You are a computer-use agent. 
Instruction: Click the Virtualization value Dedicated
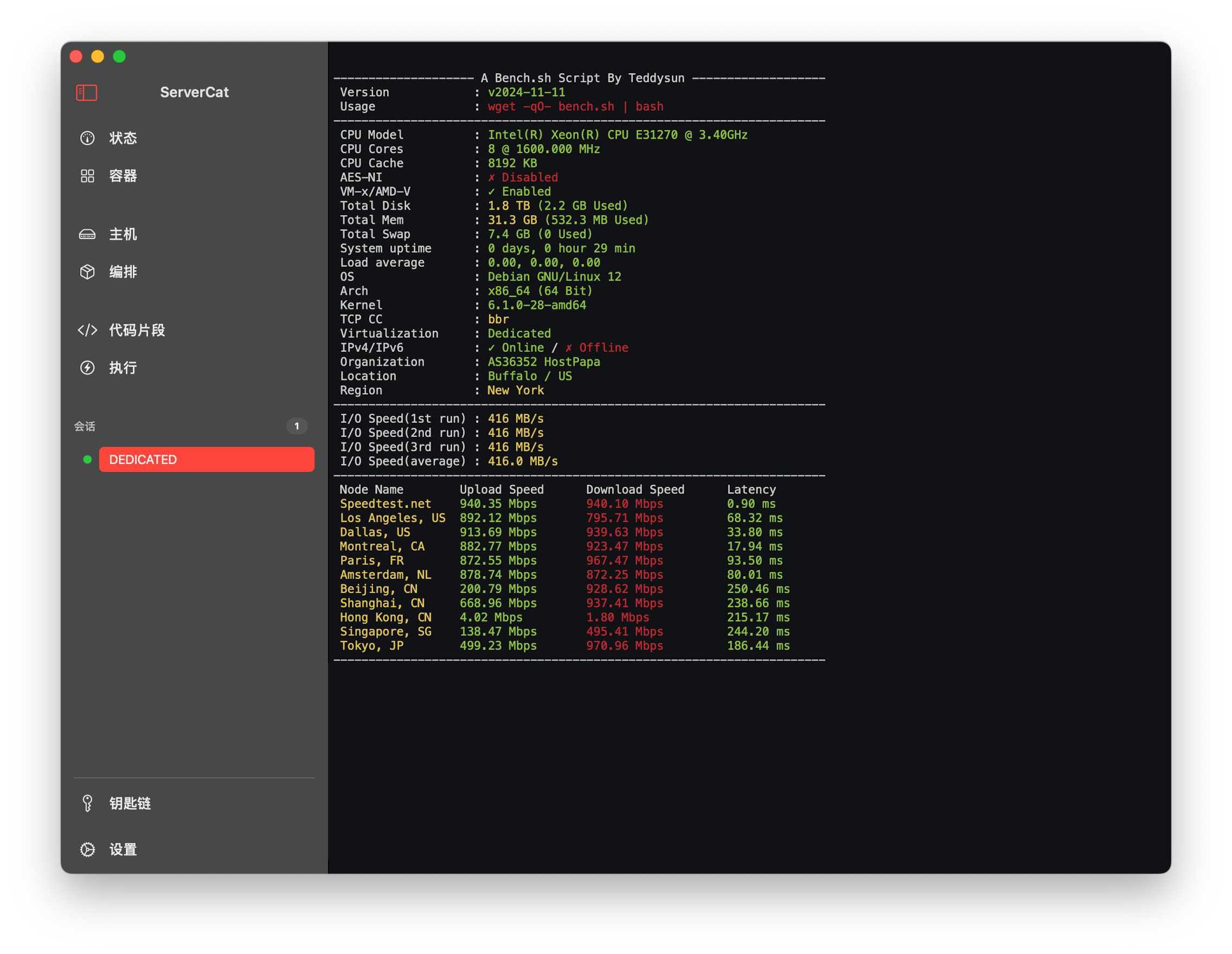[519, 333]
